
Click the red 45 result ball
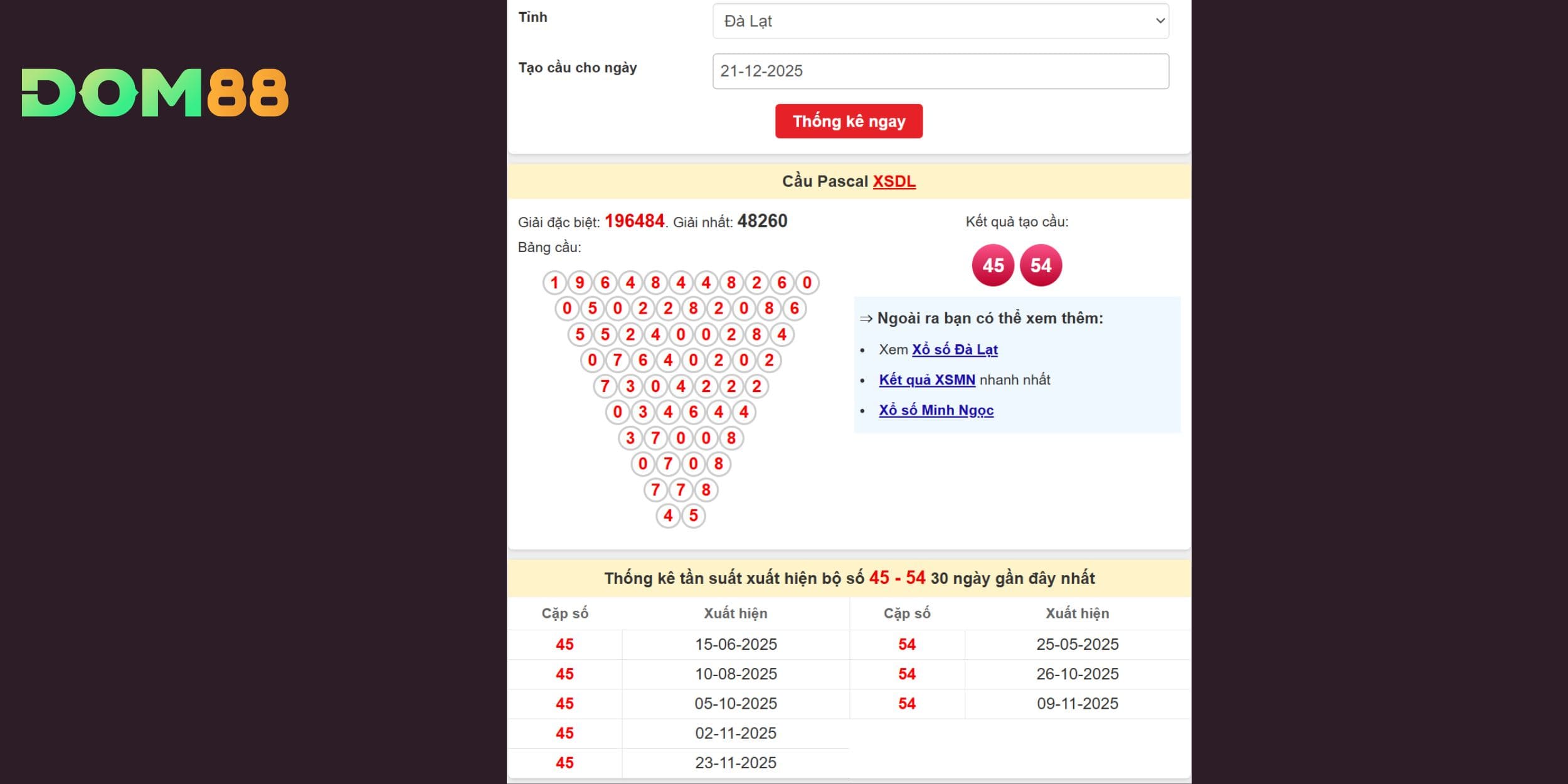(x=993, y=265)
